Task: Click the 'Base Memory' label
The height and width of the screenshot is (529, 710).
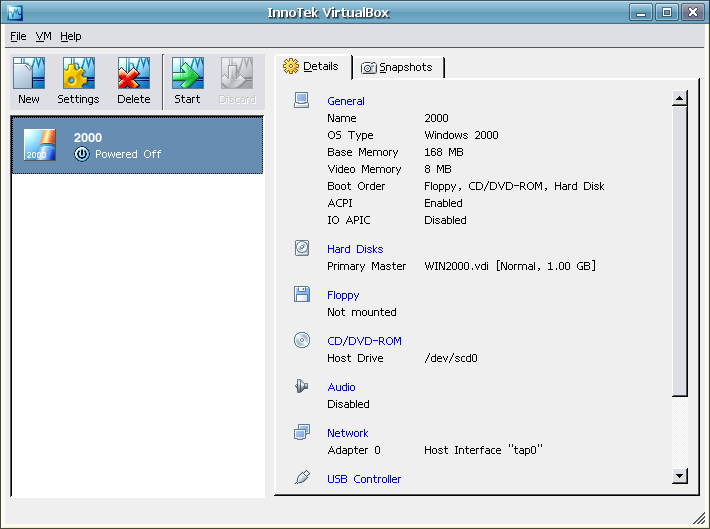Action: (363, 152)
